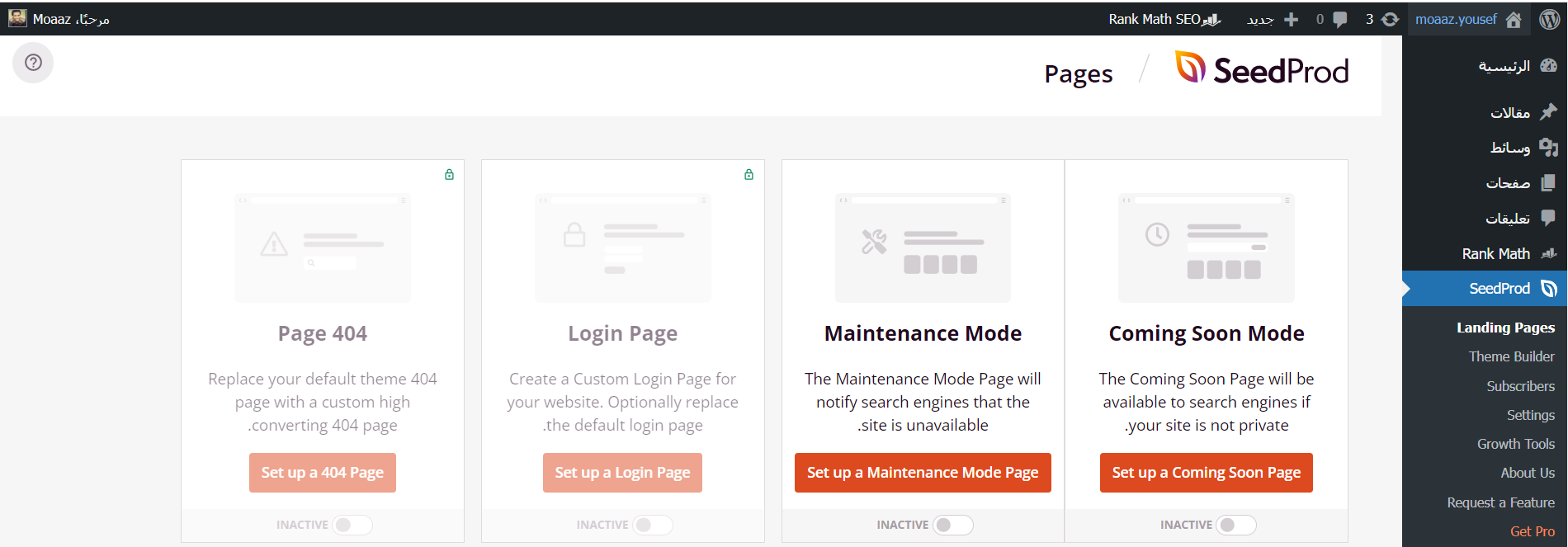This screenshot has width=1568, height=547.
Task: Click the Login Page title
Action: click(x=622, y=333)
